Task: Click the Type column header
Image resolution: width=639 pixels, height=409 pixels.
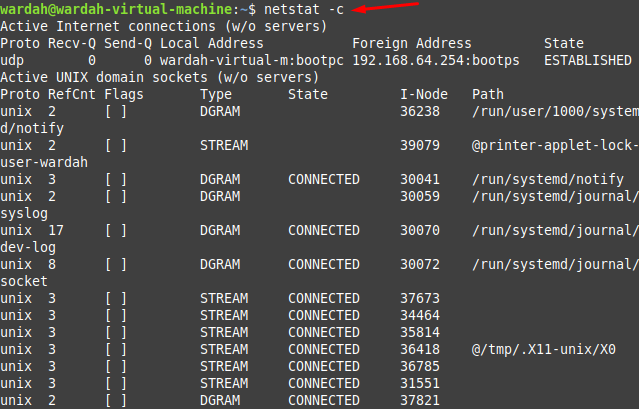Action: (x=216, y=95)
